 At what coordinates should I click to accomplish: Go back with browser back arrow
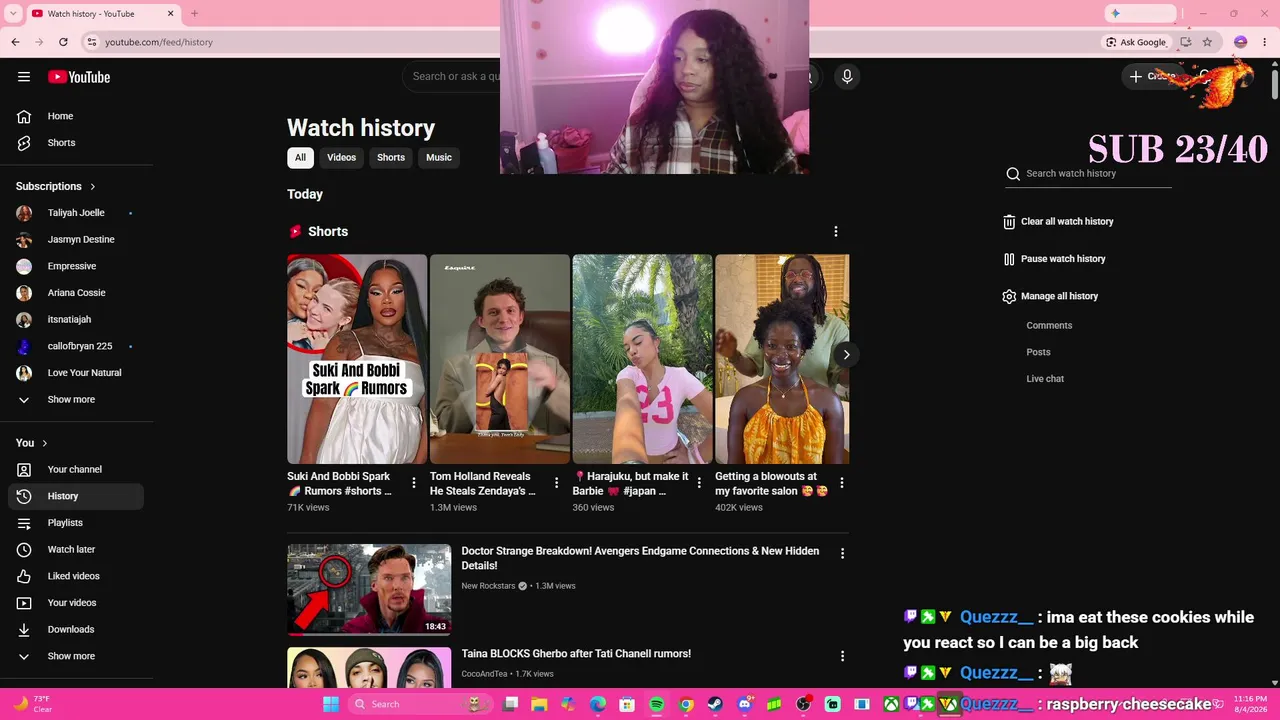(x=15, y=42)
